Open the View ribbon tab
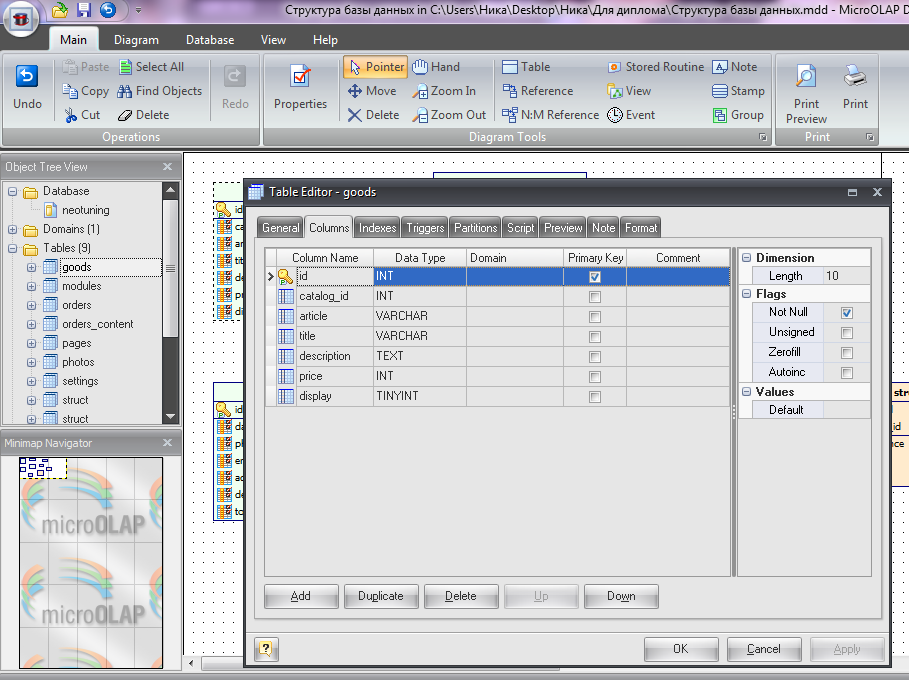This screenshot has width=909, height=680. coord(273,40)
